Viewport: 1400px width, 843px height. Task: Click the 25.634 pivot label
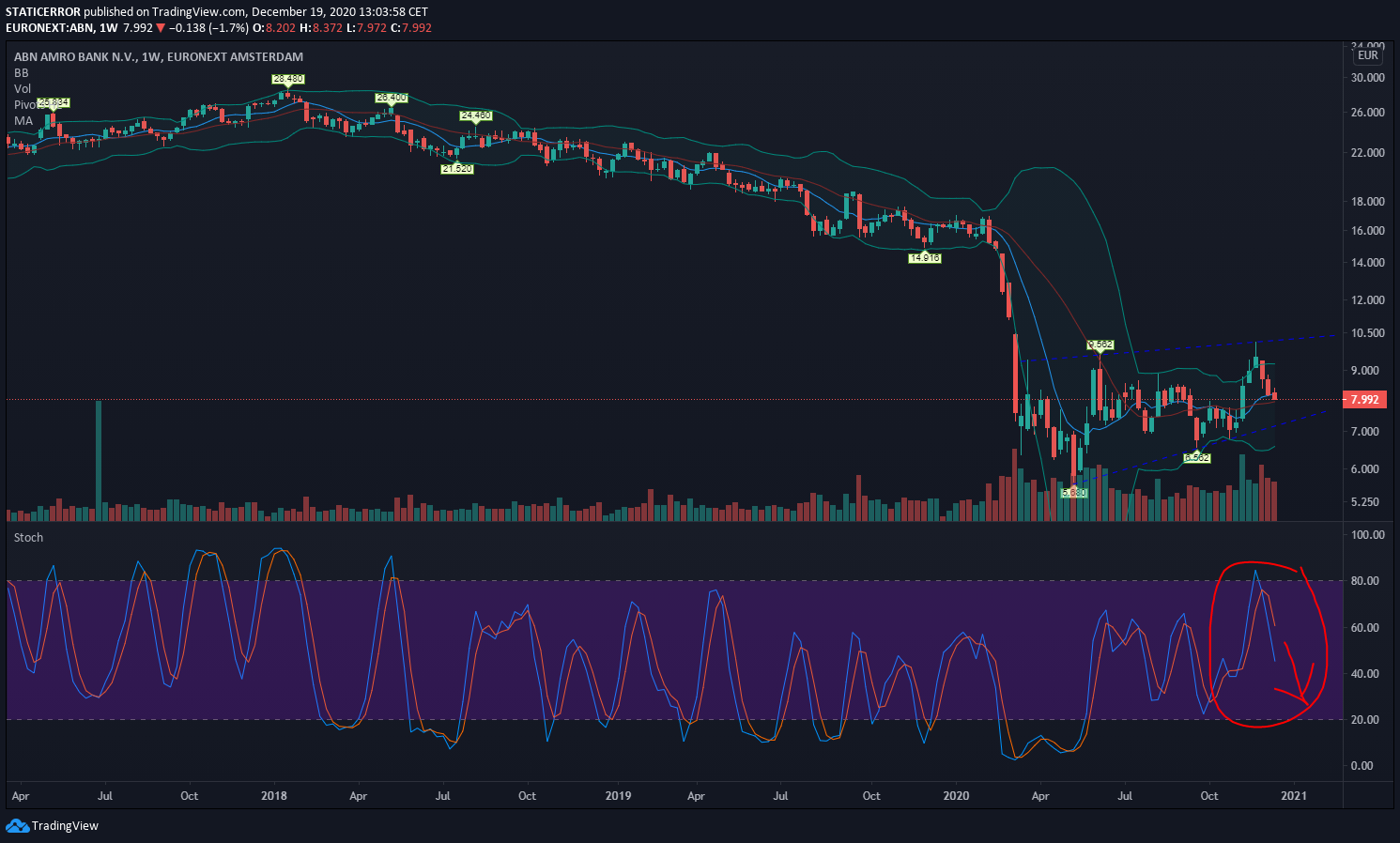click(x=54, y=102)
